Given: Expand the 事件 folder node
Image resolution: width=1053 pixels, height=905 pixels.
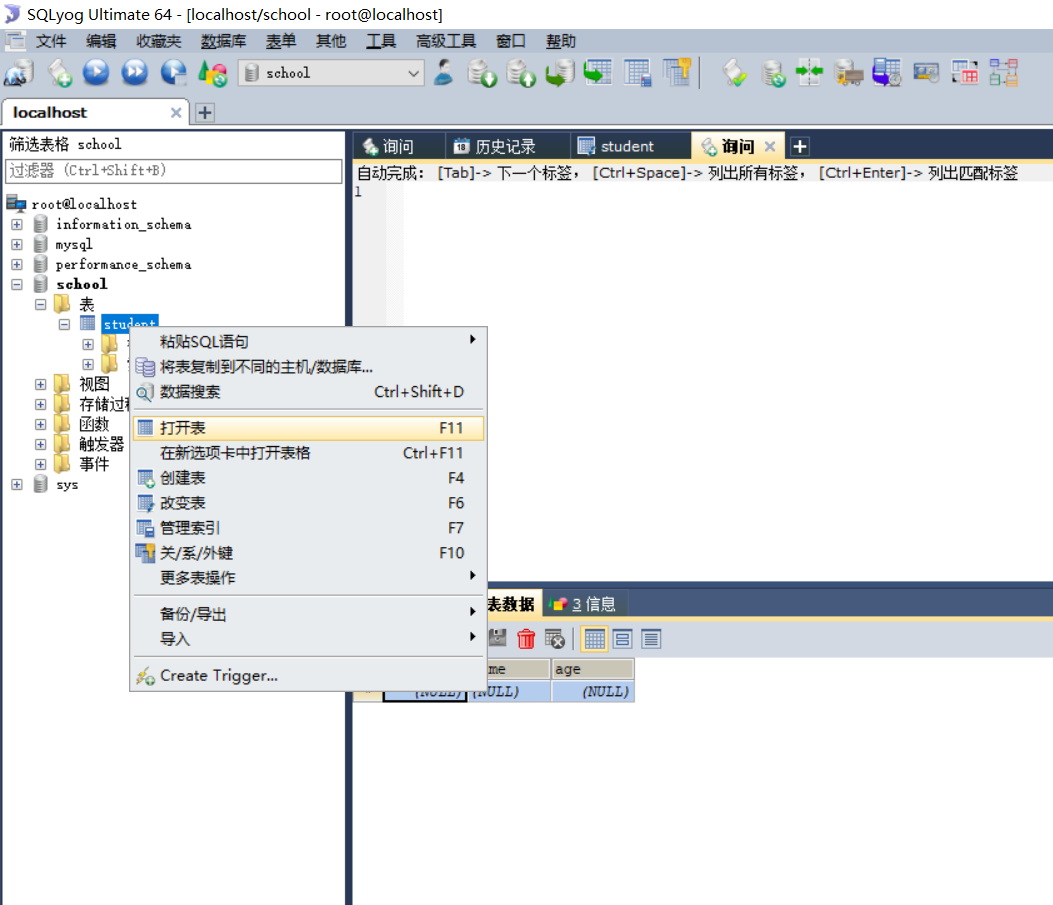Looking at the screenshot, I should coord(40,465).
